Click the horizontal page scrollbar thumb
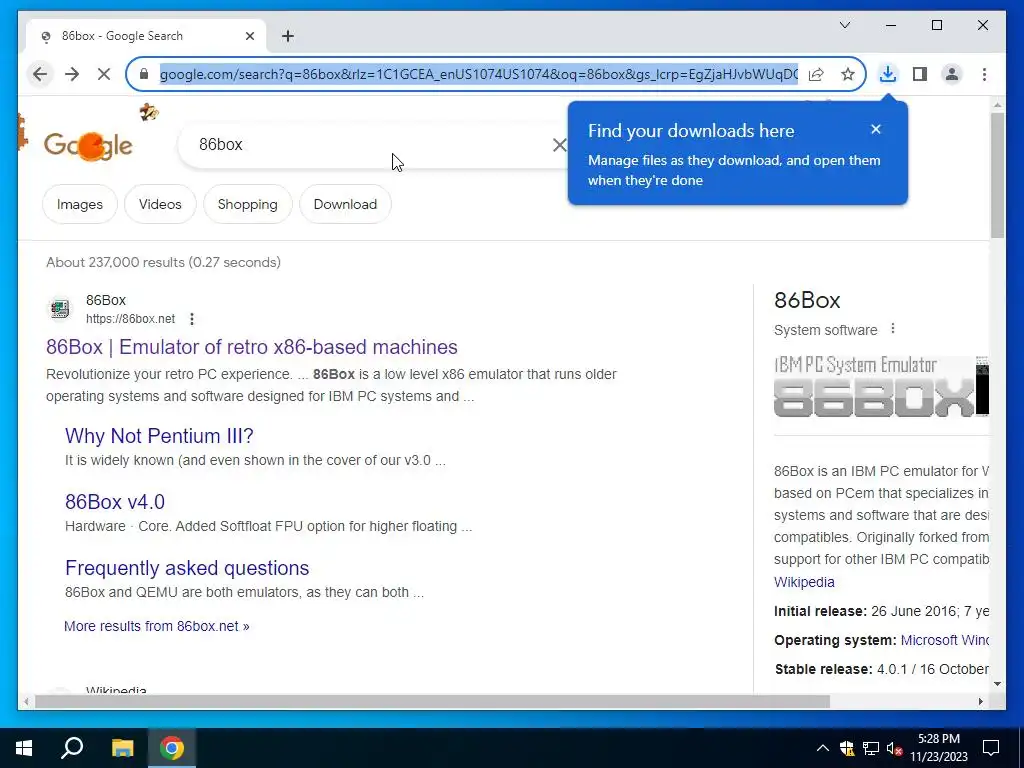 [x=432, y=701]
